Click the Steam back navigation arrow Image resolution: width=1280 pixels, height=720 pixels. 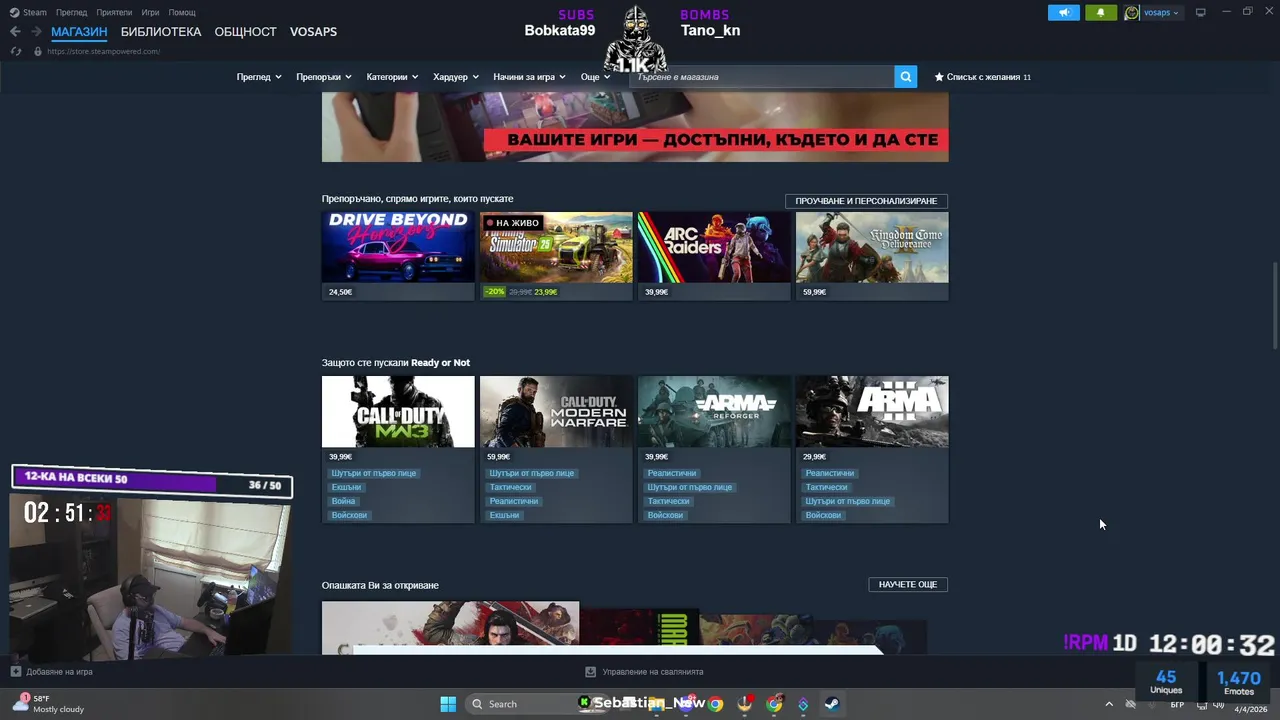(x=15, y=32)
